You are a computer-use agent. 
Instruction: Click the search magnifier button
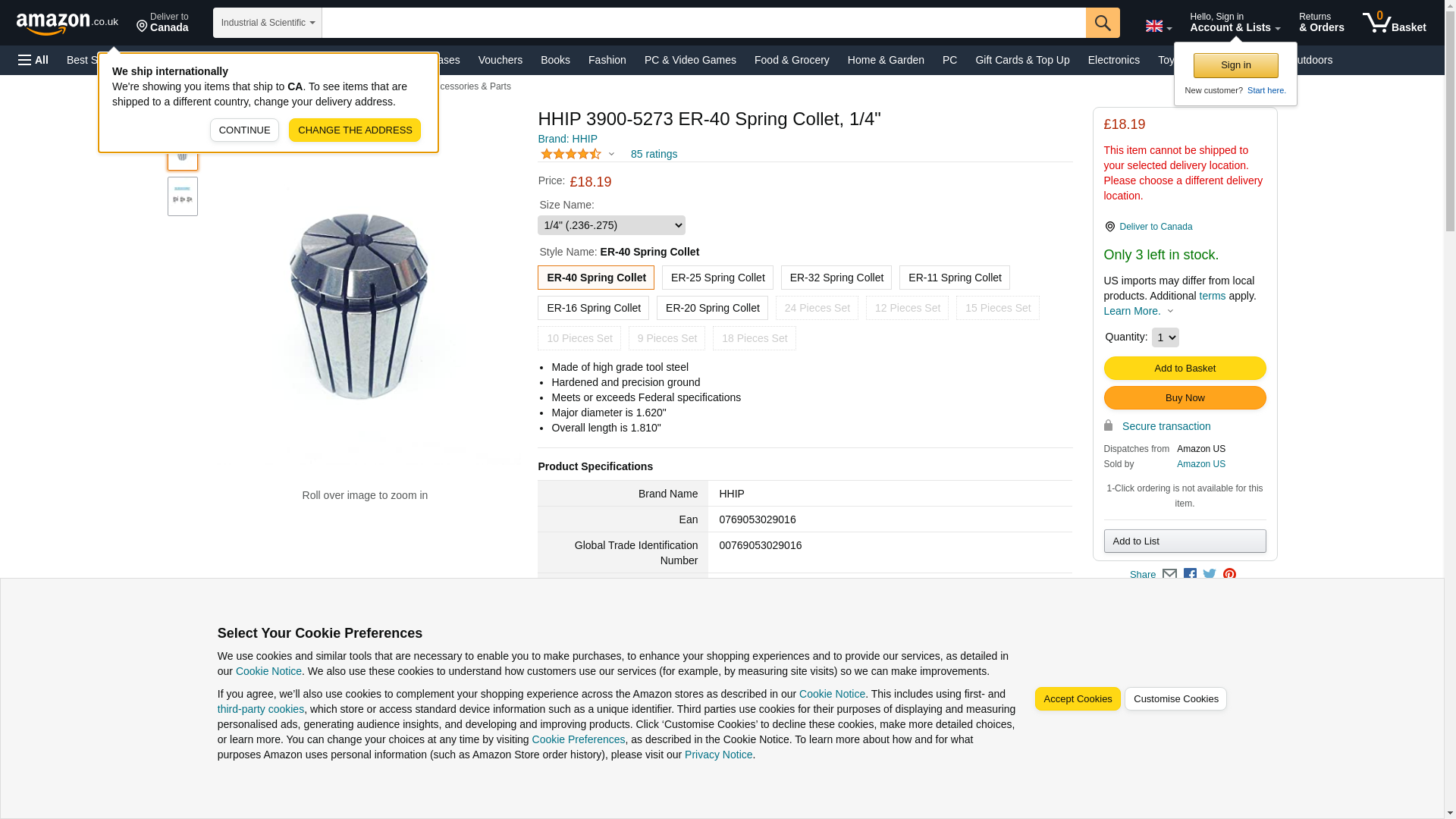[1102, 23]
